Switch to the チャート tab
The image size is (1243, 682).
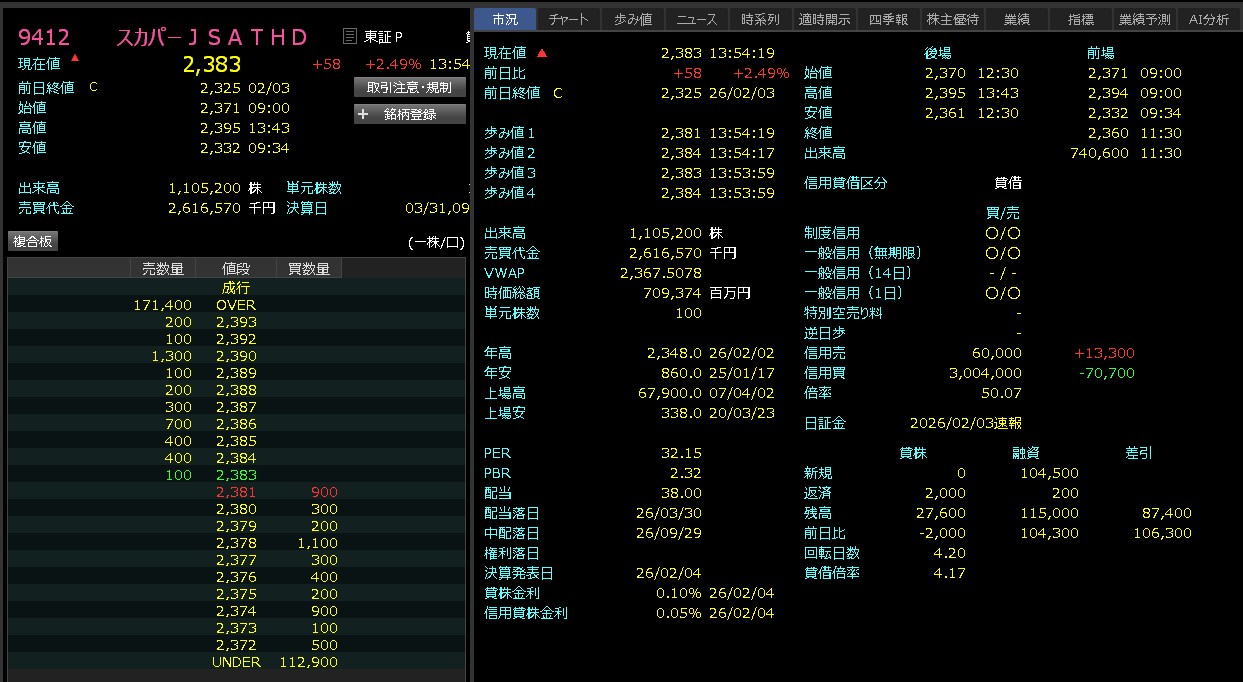569,19
